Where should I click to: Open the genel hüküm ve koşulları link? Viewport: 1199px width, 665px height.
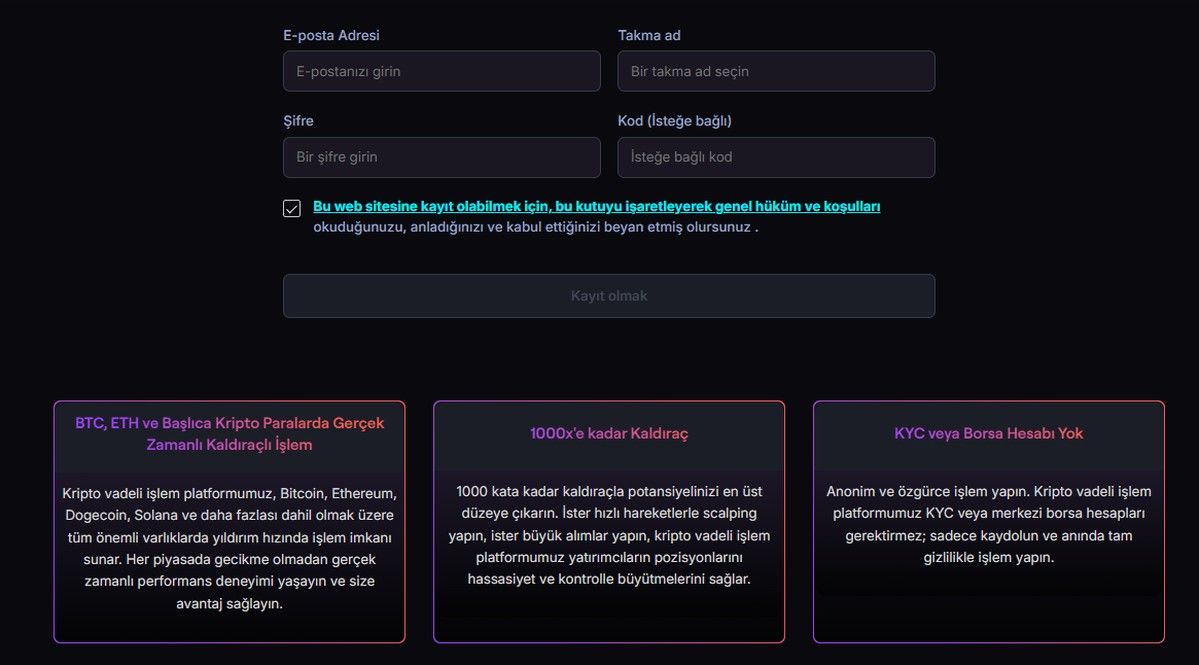[x=596, y=205]
